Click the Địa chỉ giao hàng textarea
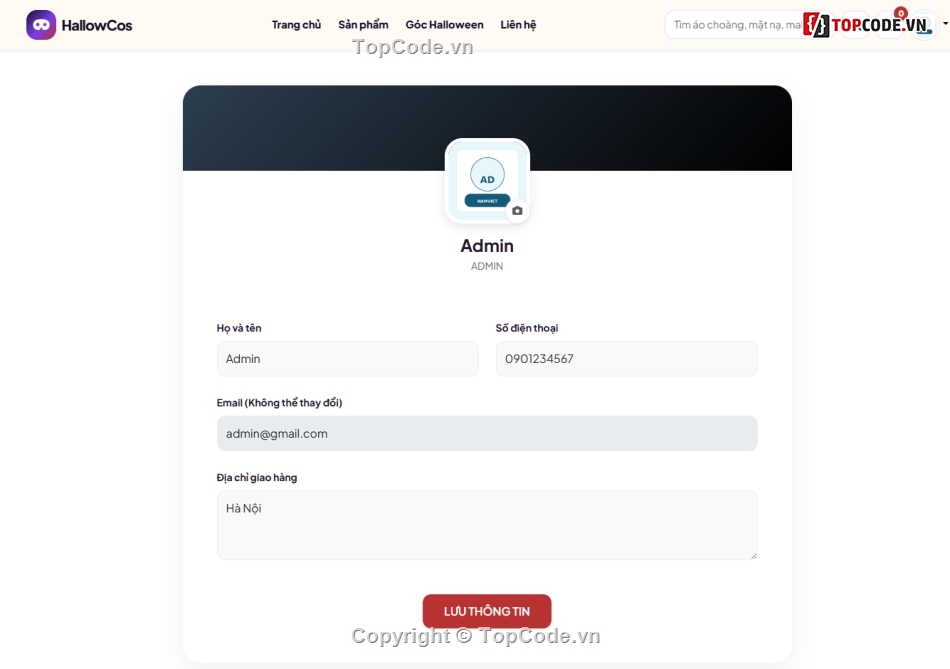This screenshot has width=950, height=669. click(487, 525)
